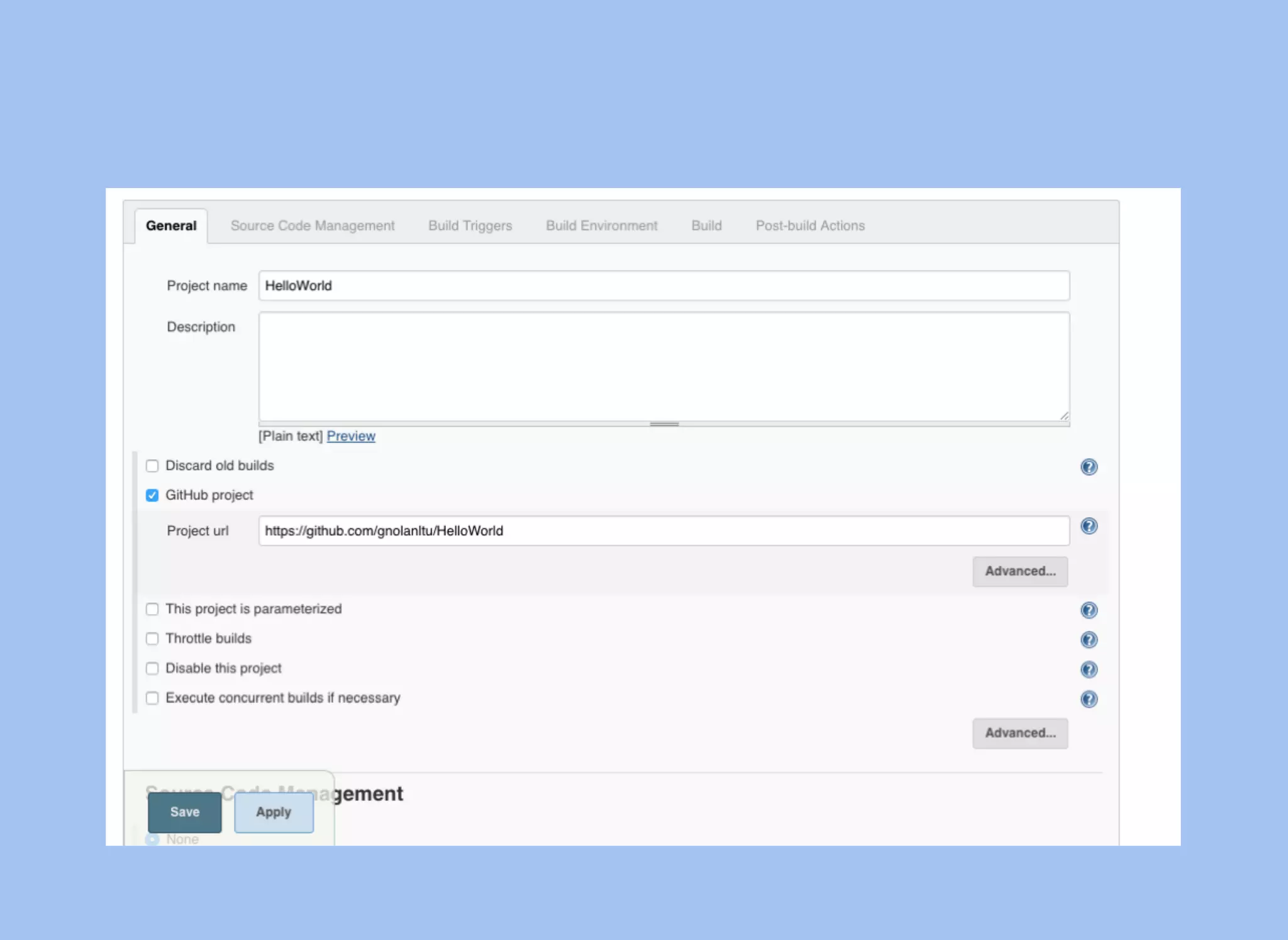The image size is (1288, 940).
Task: Open the Build Triggers tab
Action: [x=470, y=226]
